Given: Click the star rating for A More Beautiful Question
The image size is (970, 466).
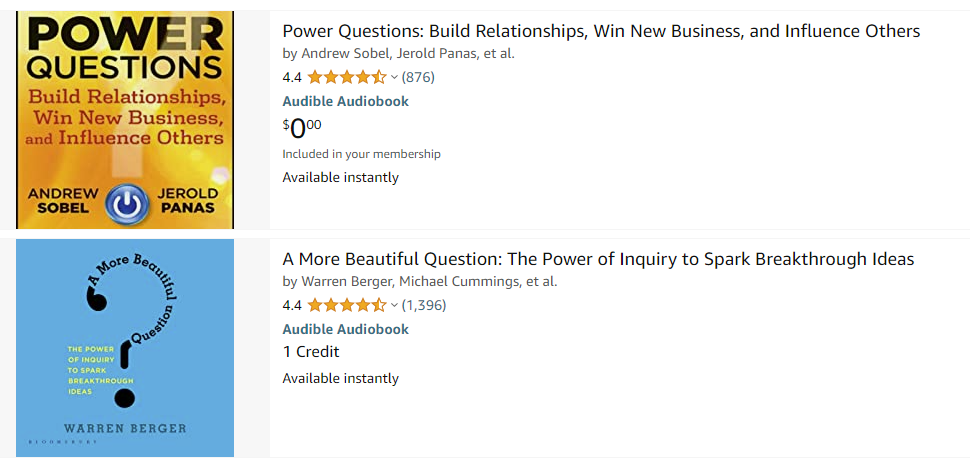Looking at the screenshot, I should point(346,305).
